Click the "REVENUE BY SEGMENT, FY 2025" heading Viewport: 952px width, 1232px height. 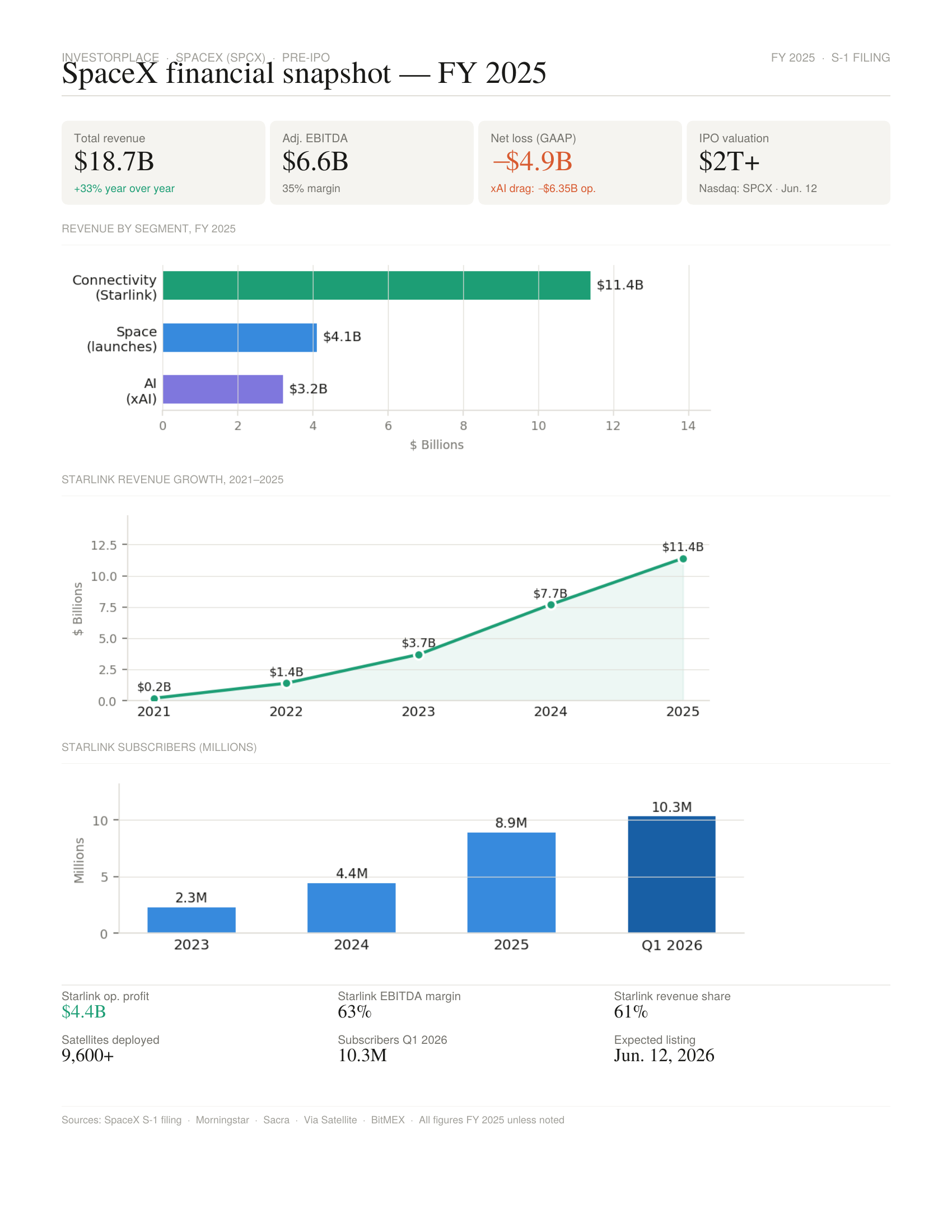[148, 228]
